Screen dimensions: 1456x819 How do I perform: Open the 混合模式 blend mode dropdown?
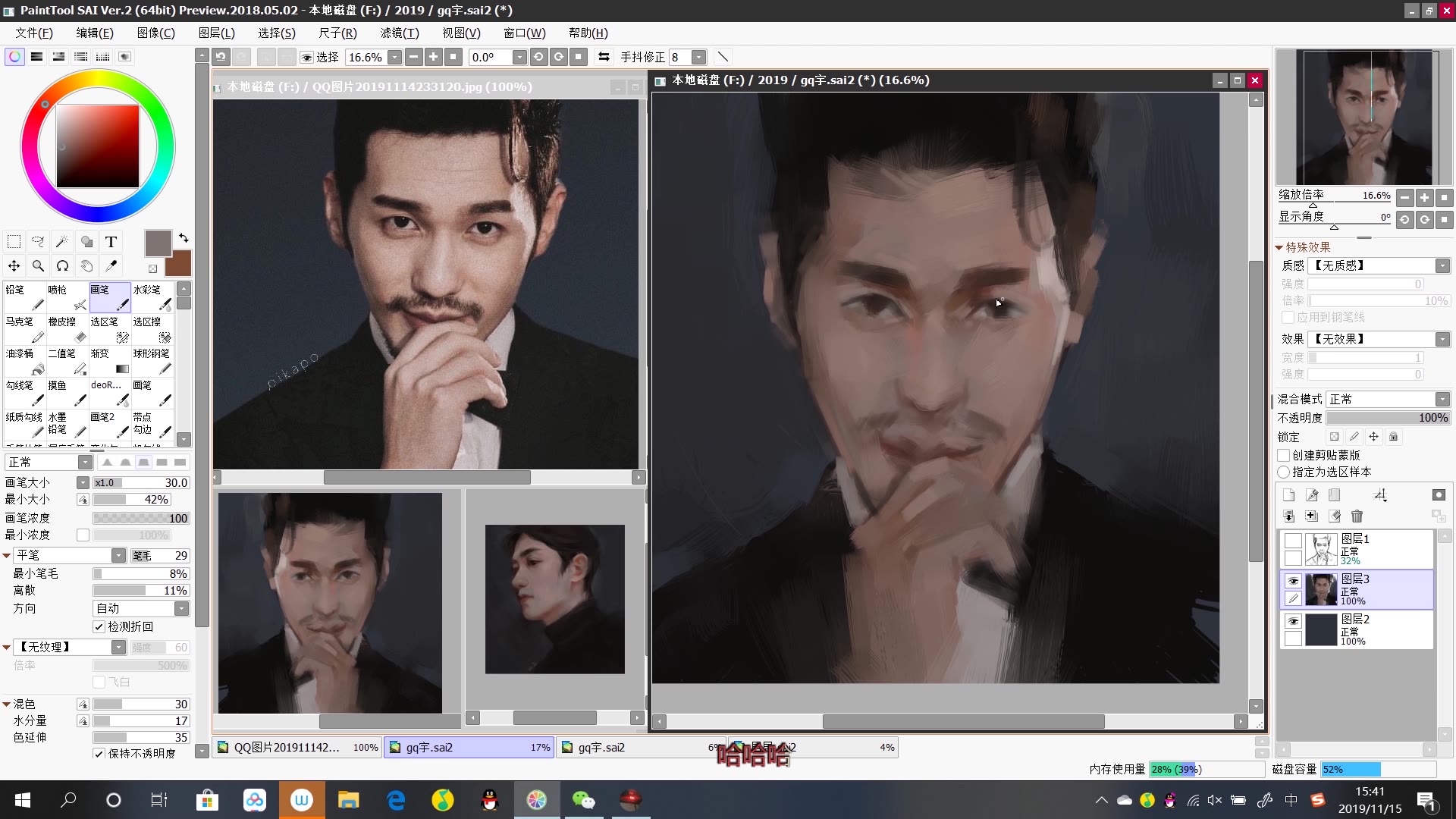pos(1442,399)
